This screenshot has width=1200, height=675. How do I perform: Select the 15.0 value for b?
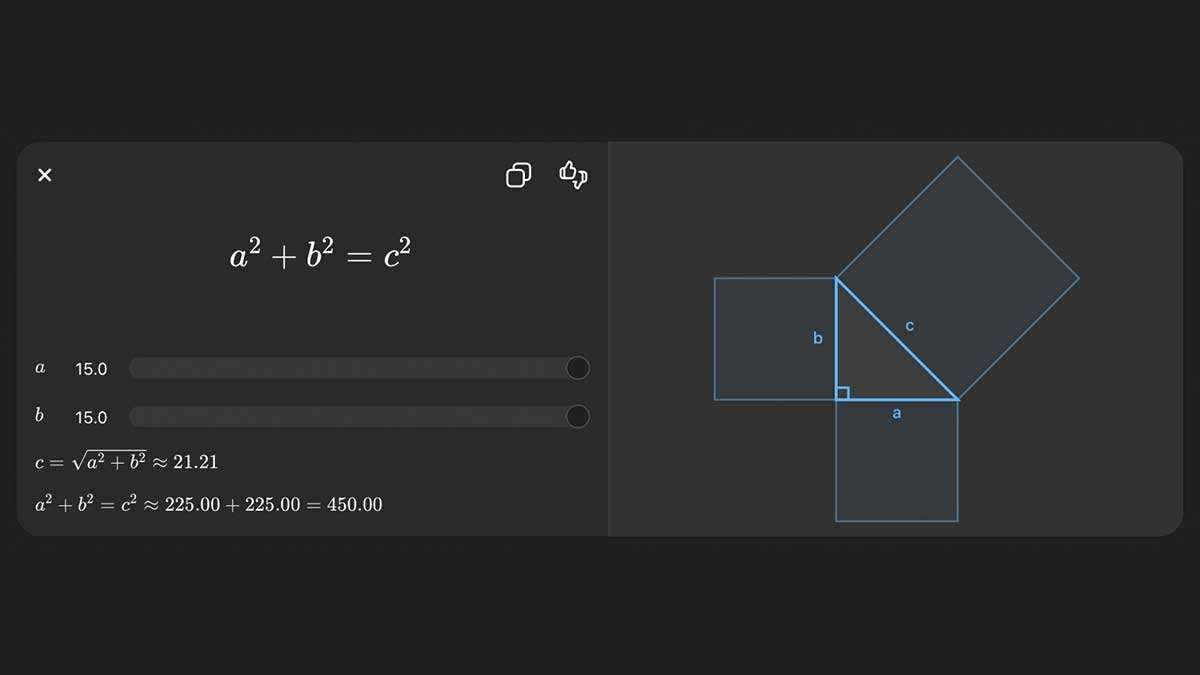(x=91, y=417)
